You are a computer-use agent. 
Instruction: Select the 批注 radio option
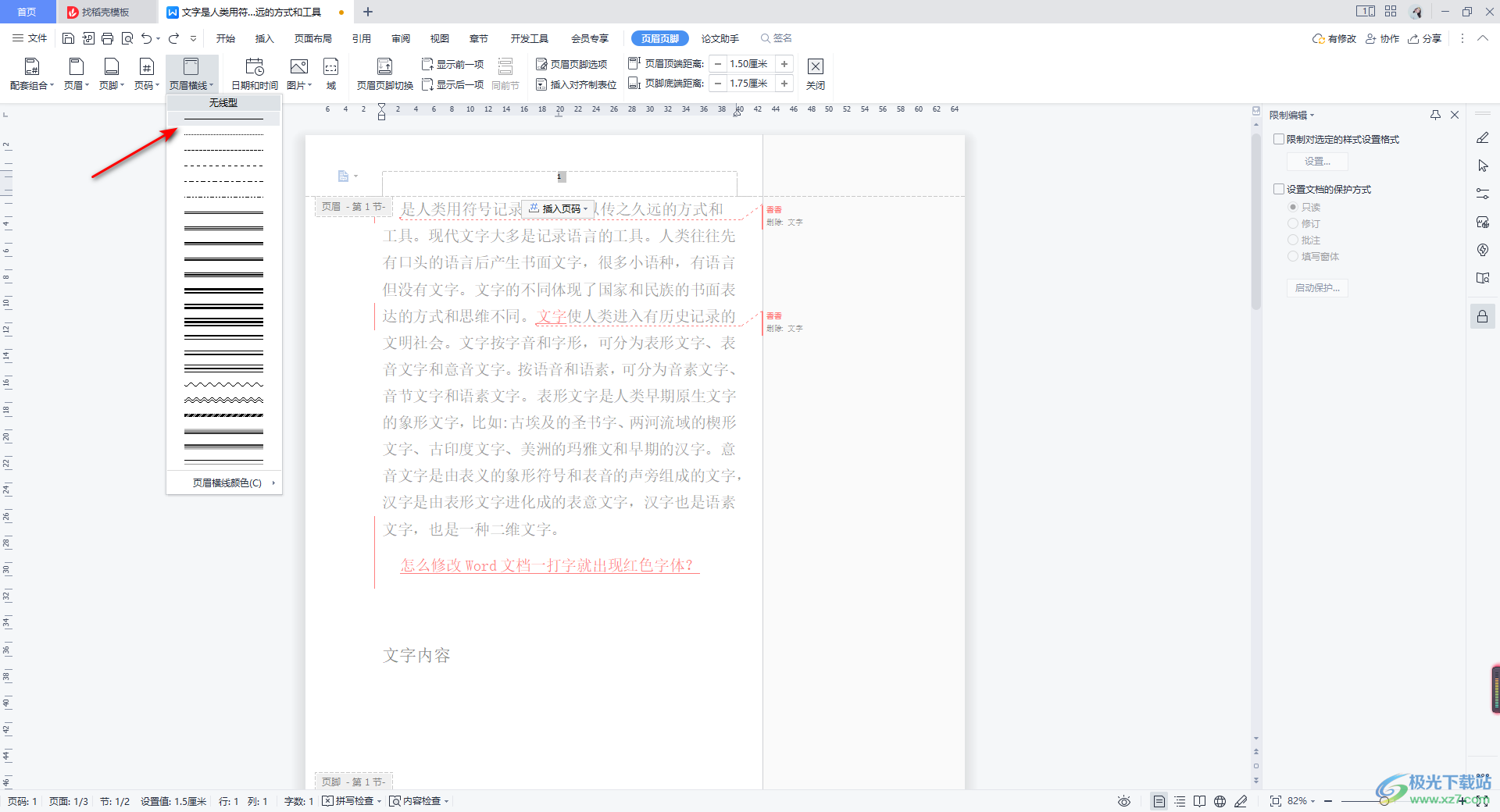[1293, 240]
